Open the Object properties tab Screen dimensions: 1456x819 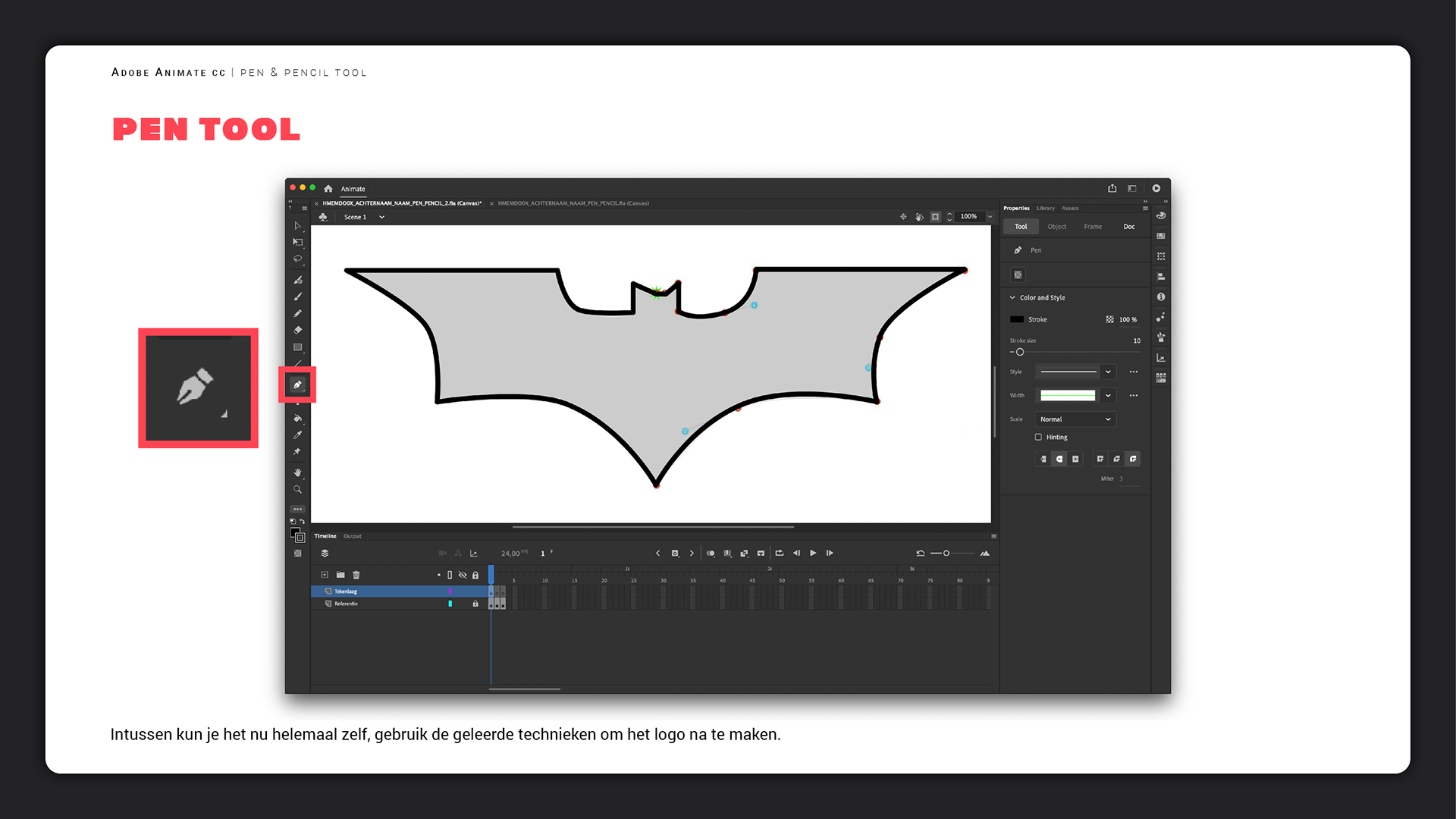[x=1056, y=227]
